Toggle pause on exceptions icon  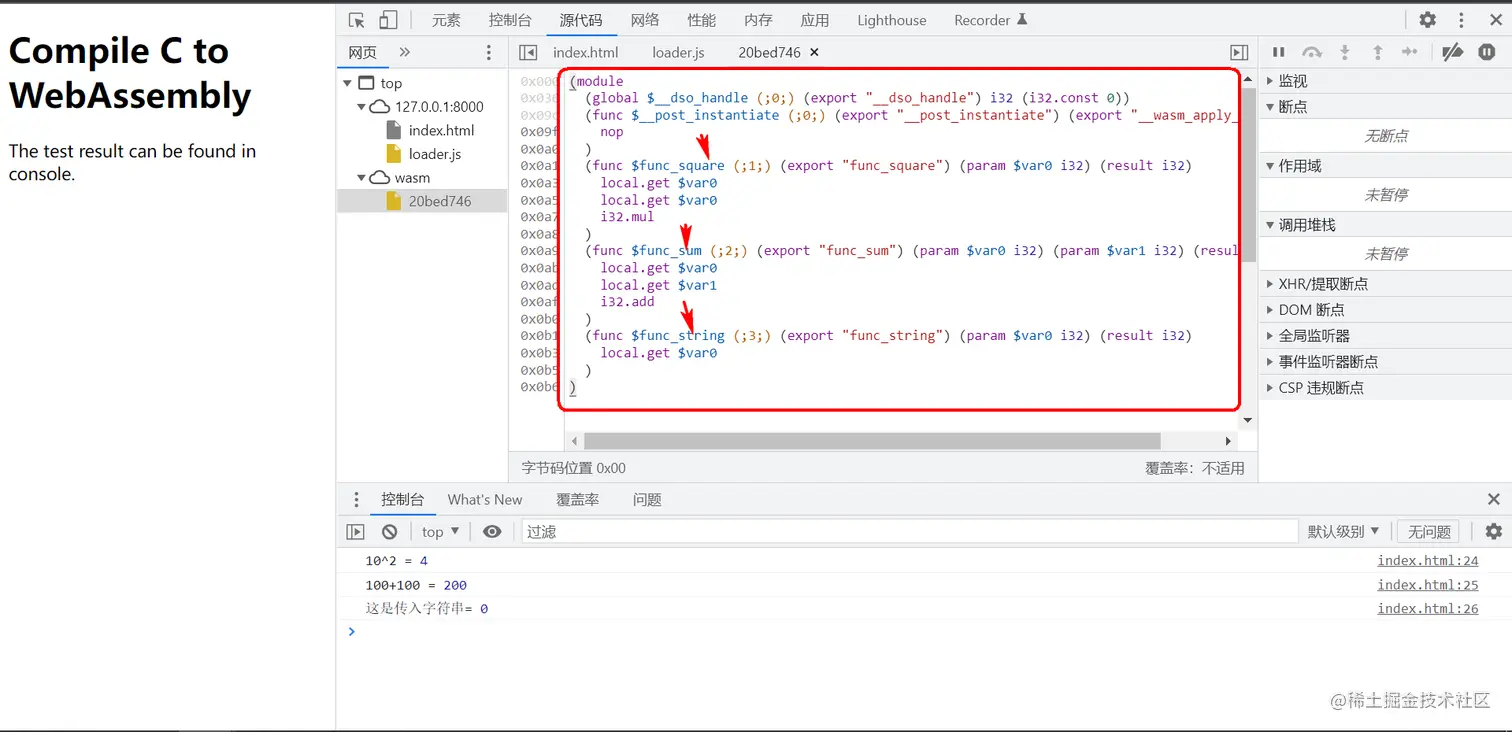point(1487,53)
